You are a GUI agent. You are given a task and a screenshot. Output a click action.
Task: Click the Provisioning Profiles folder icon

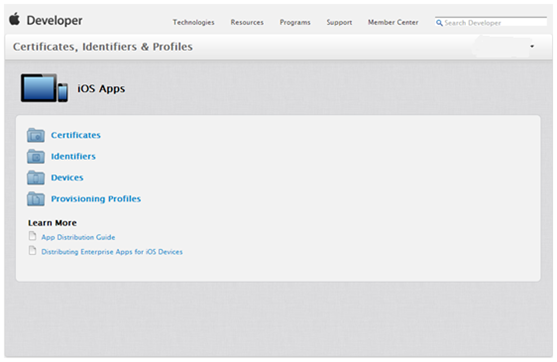(x=36, y=199)
